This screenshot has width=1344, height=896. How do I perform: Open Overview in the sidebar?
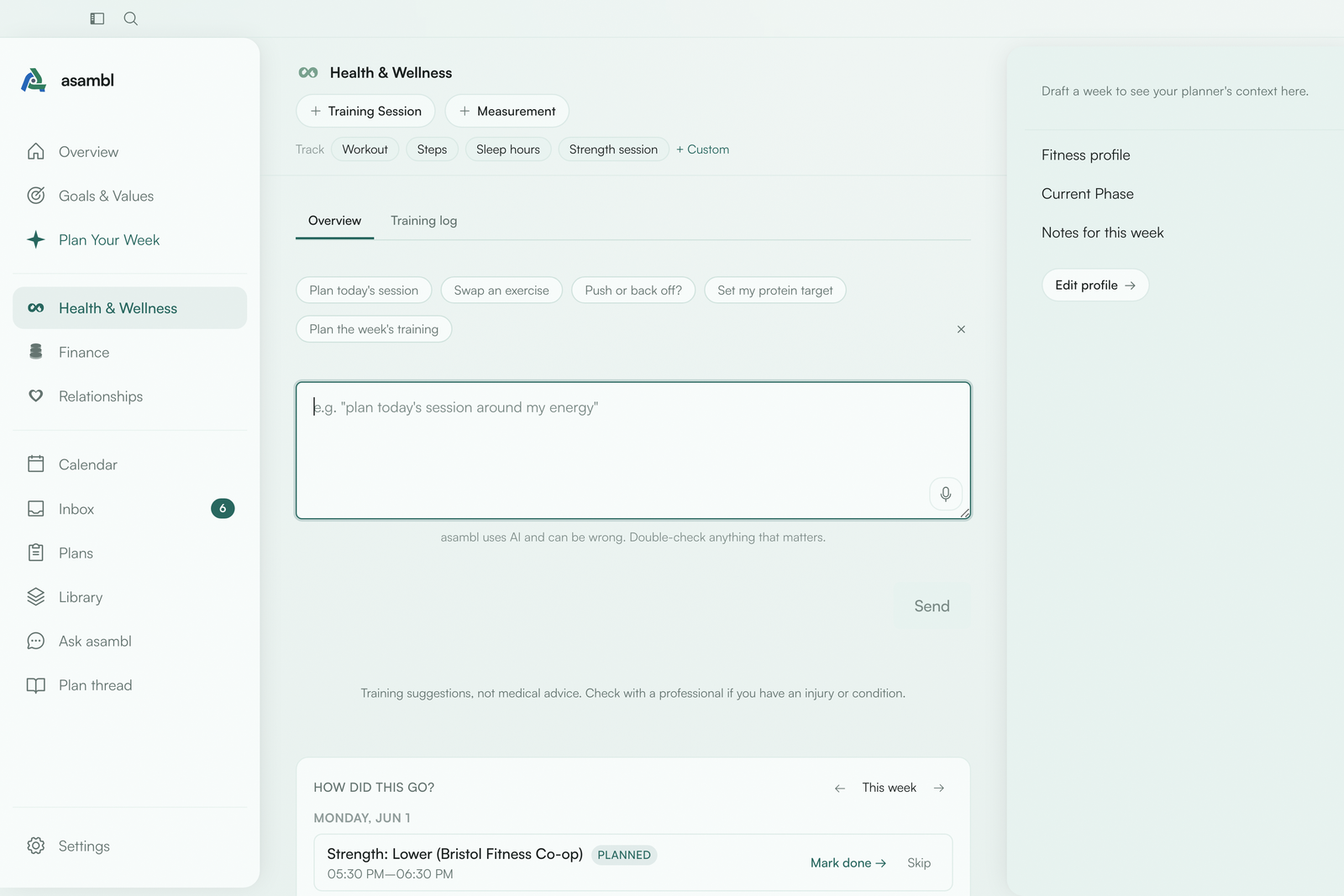pyautogui.click(x=130, y=152)
